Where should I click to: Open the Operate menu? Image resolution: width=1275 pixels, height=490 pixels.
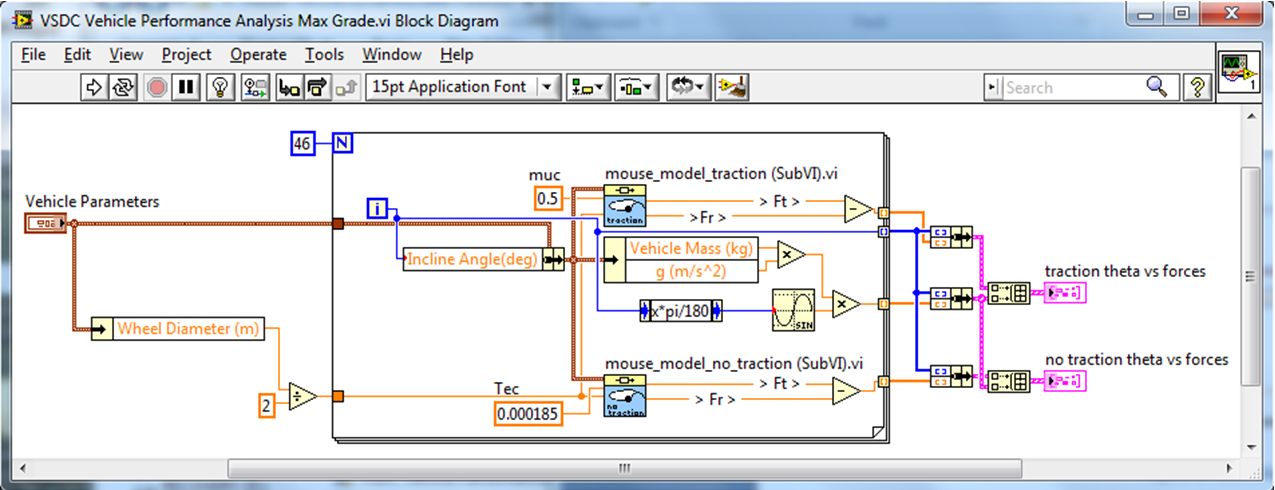258,54
